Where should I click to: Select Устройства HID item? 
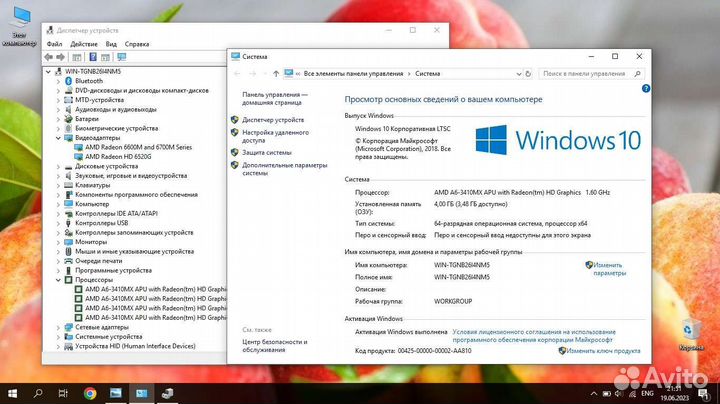[135, 346]
